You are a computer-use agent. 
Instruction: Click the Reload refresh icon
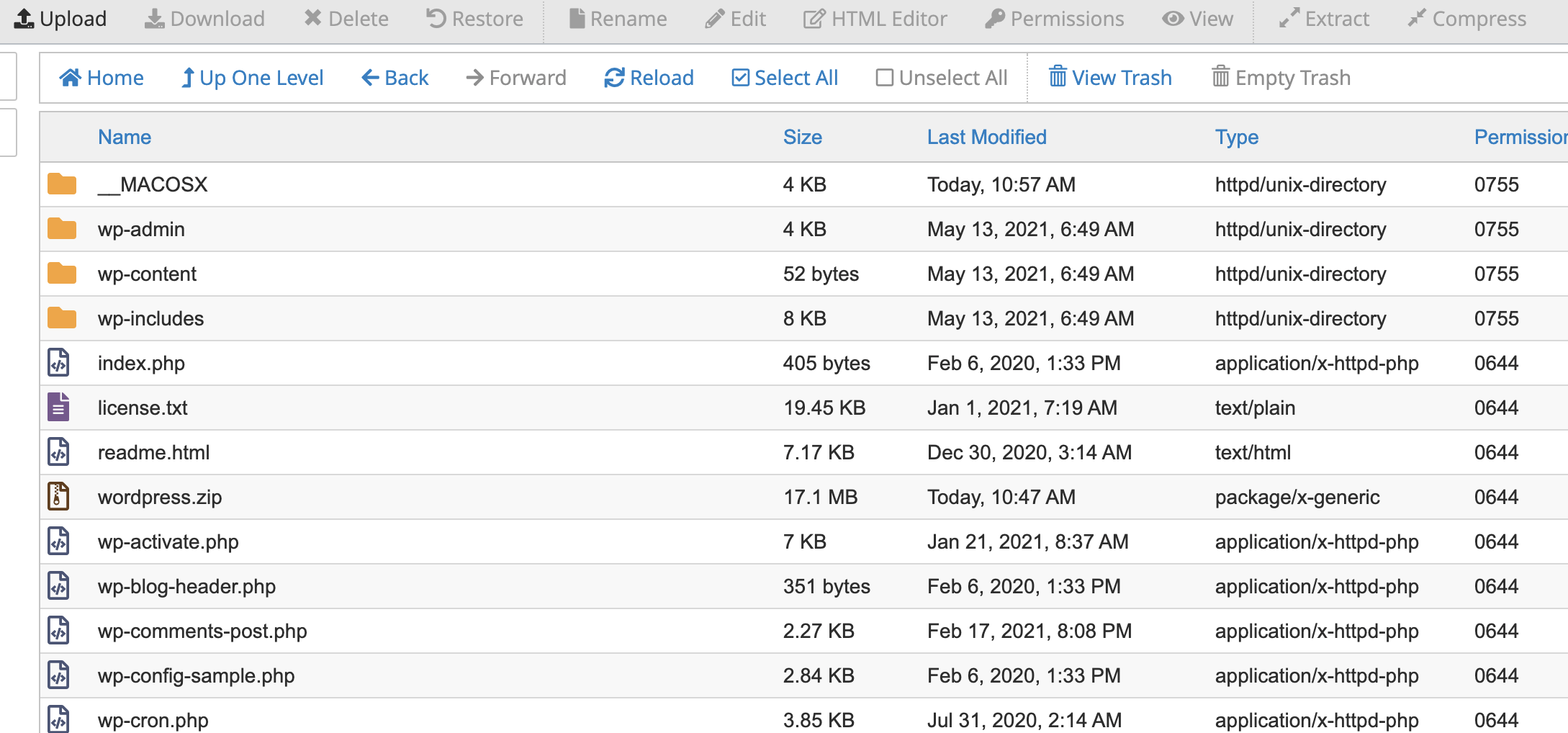point(614,78)
